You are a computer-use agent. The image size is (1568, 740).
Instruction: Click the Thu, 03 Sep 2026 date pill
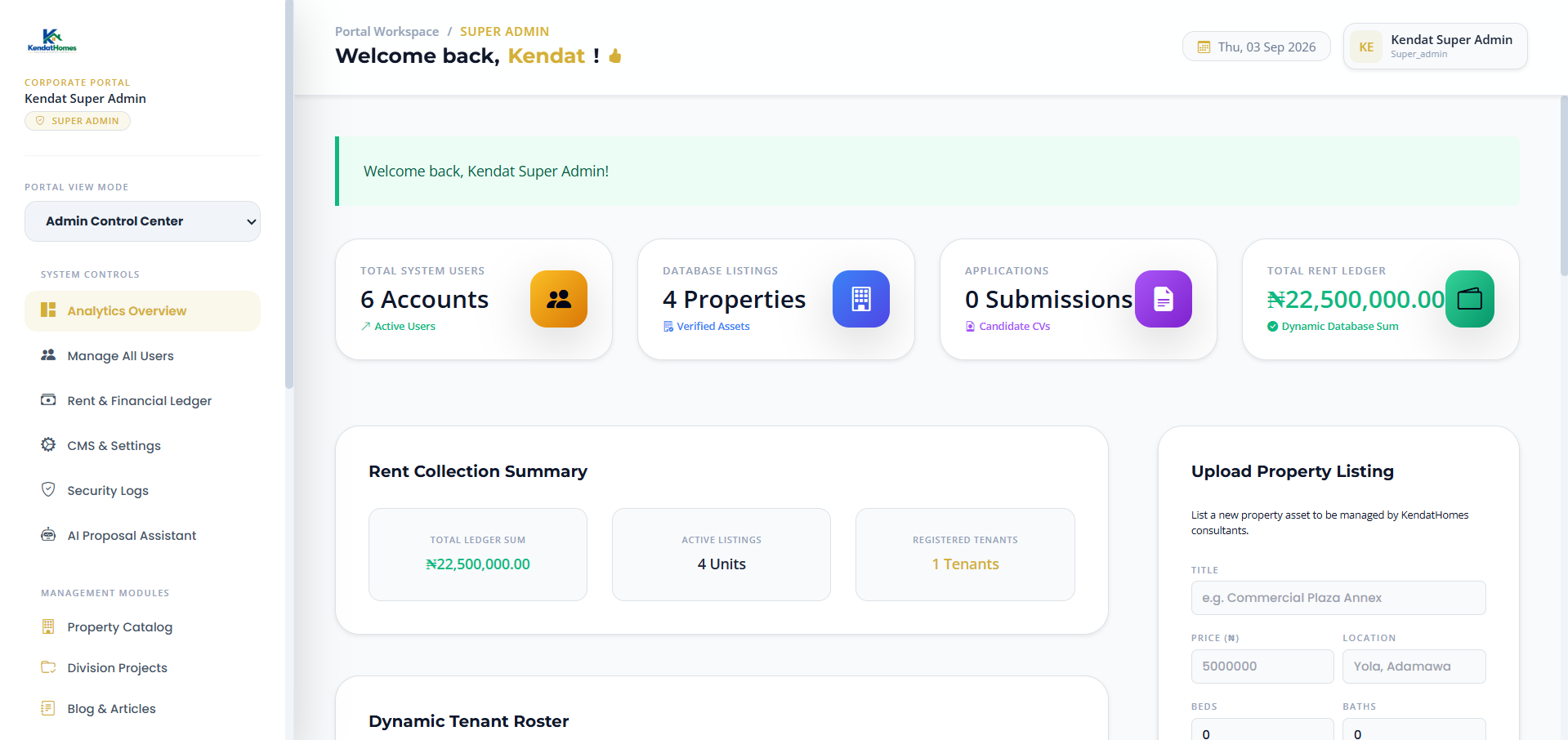[1256, 47]
